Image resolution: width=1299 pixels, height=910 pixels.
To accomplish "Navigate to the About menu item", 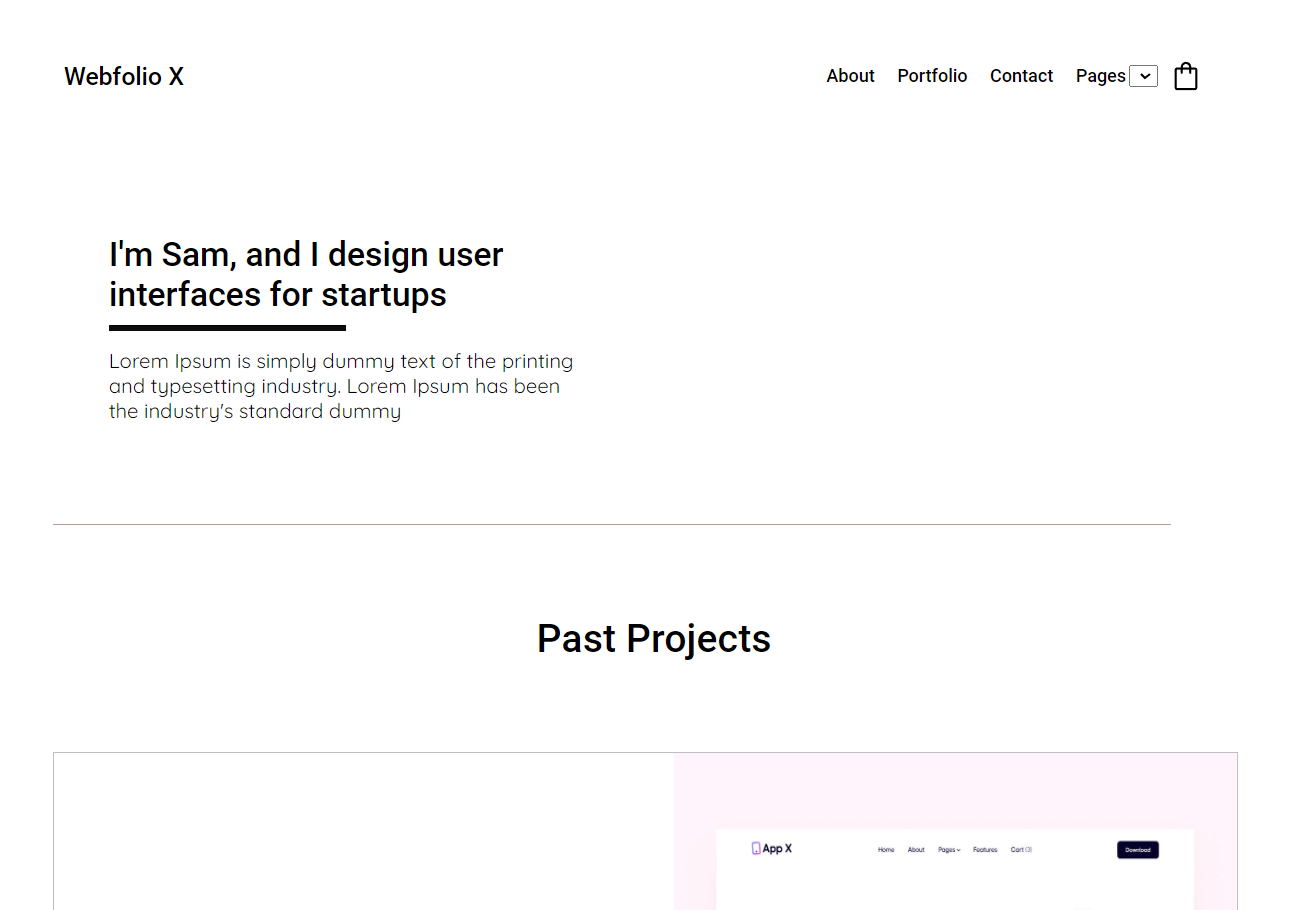I will 850,75.
